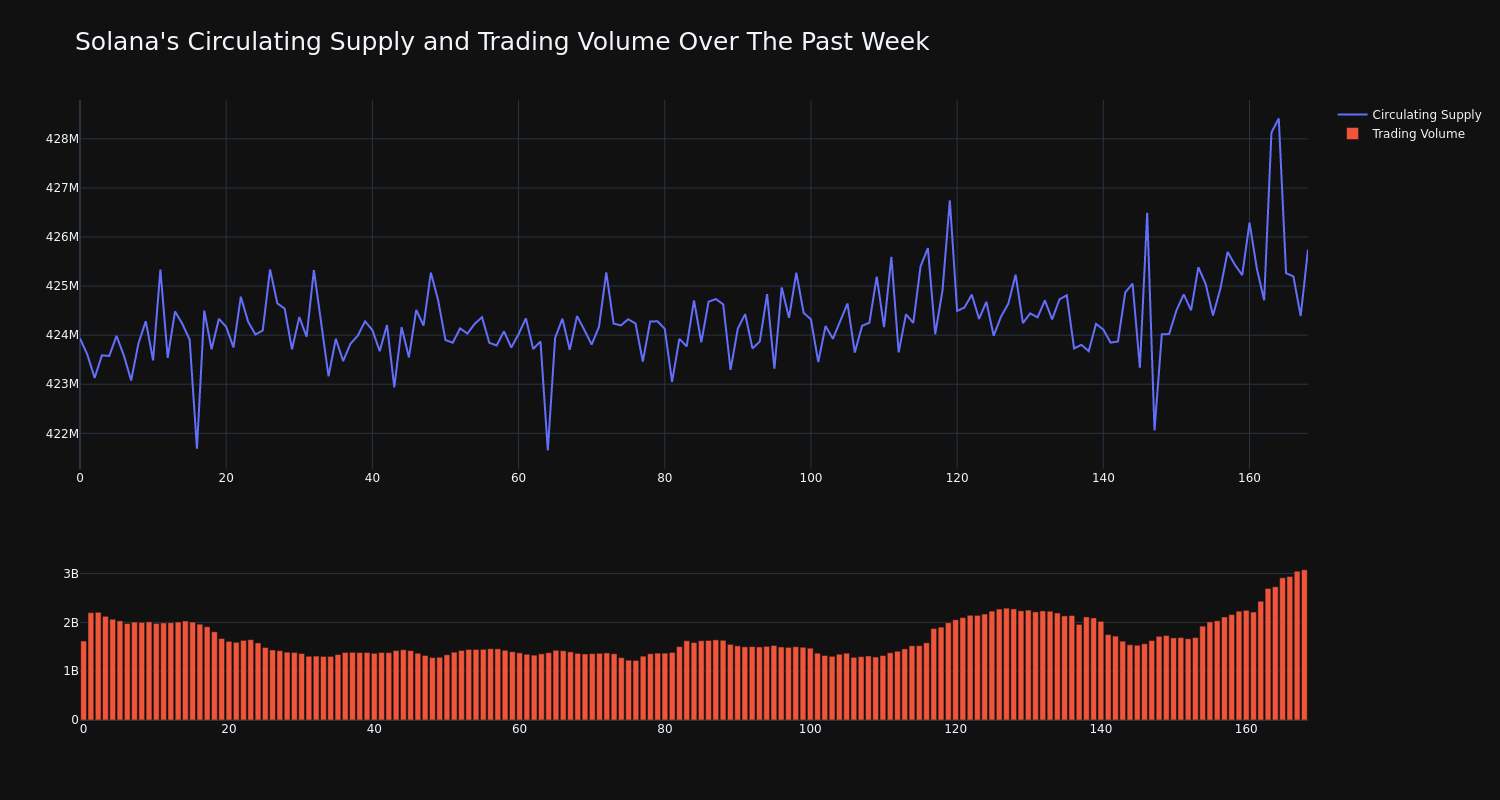This screenshot has width=1500, height=800.
Task: Click the 3B label on volume chart
Action: click(x=71, y=574)
